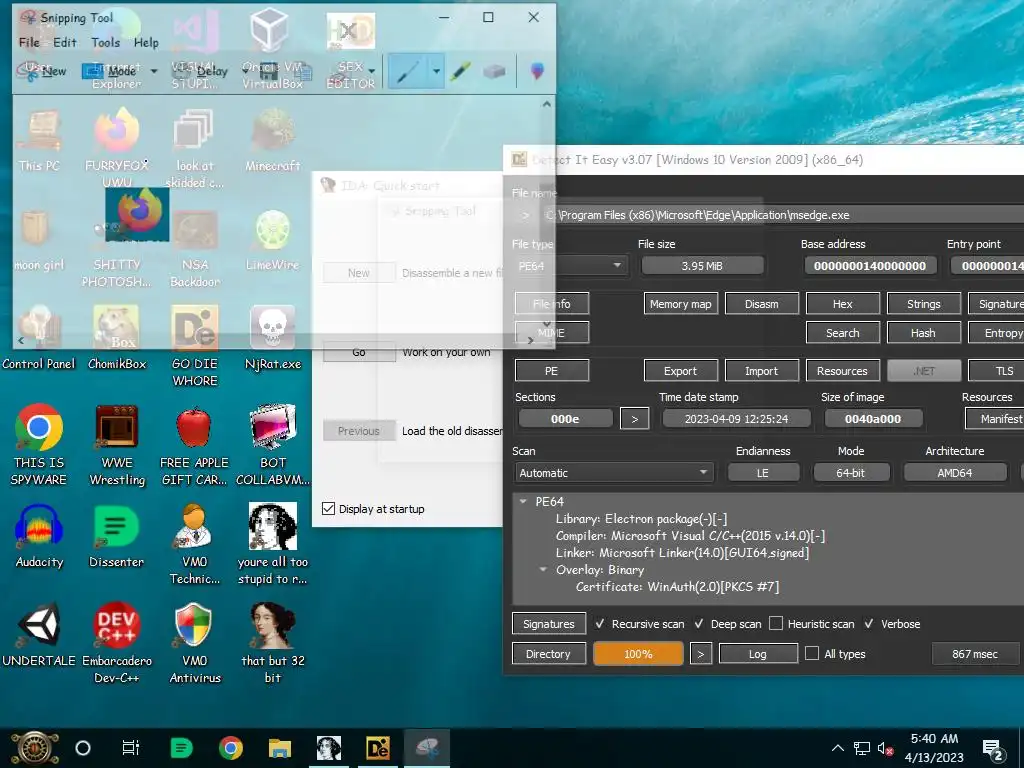Click the Disasm button
This screenshot has height=768, width=1024.
761,304
